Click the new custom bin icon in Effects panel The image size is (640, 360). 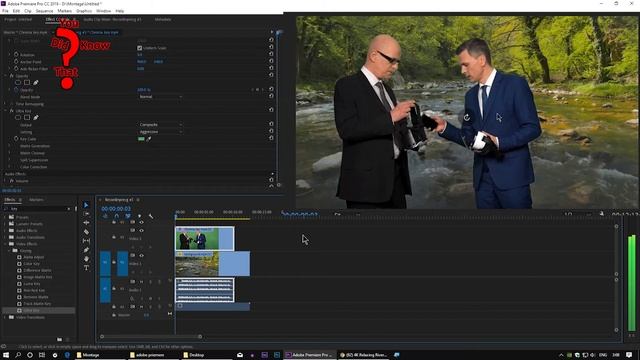click(x=60, y=339)
